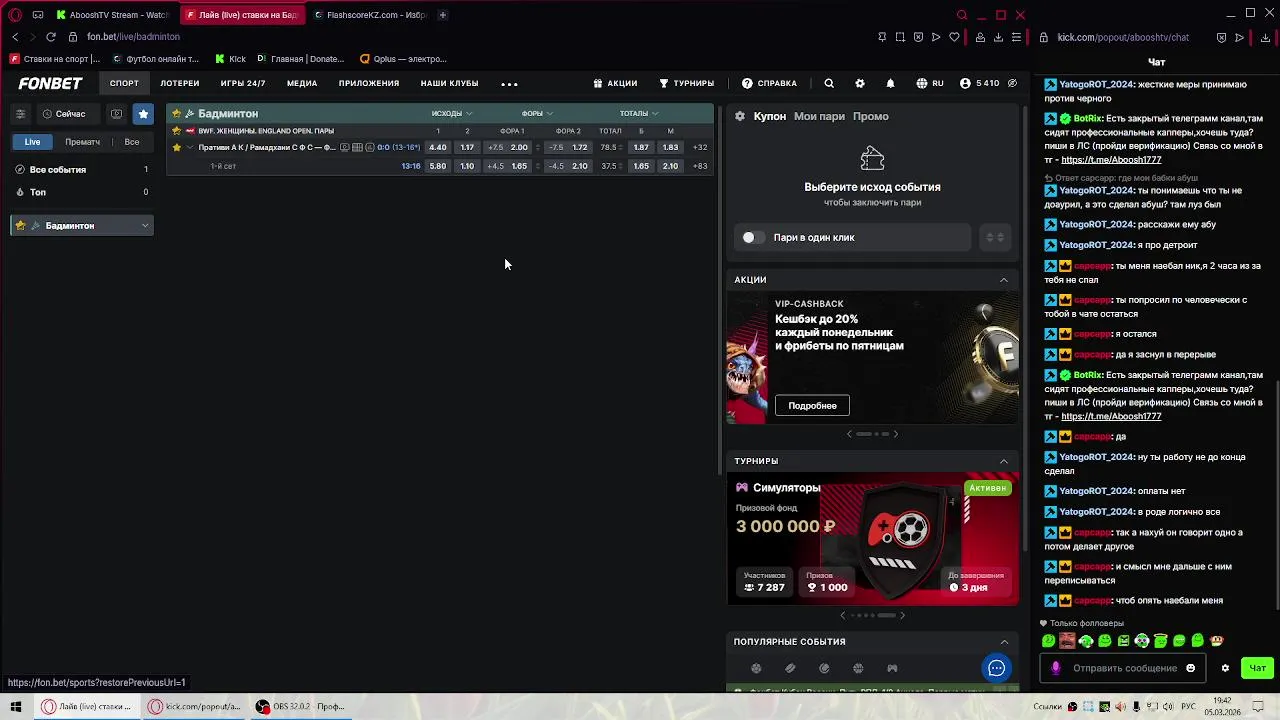Click the Отправить сообщение chat input

coord(1125,668)
